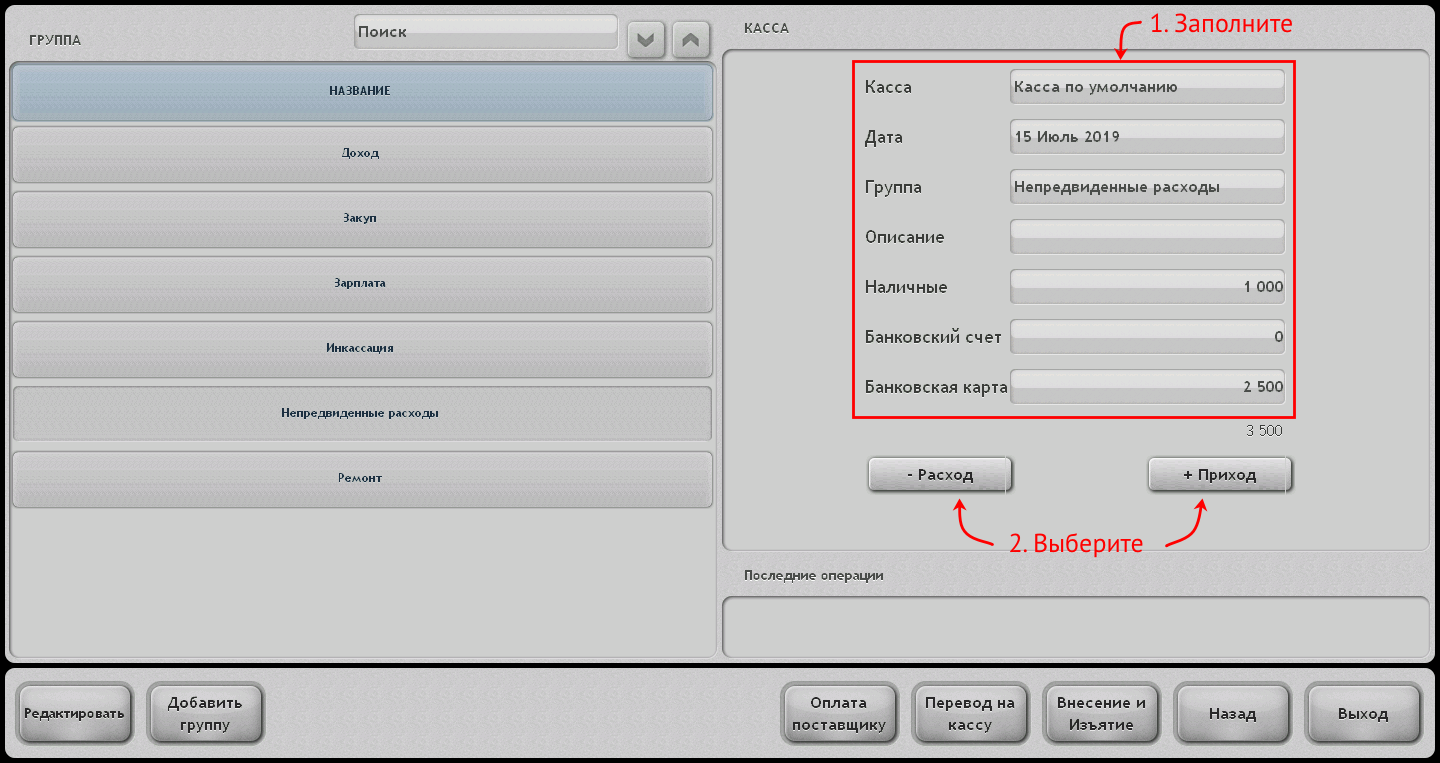Viewport: 1440px width, 763px height.
Task: Click the Банковский счет amount field
Action: point(1147,337)
